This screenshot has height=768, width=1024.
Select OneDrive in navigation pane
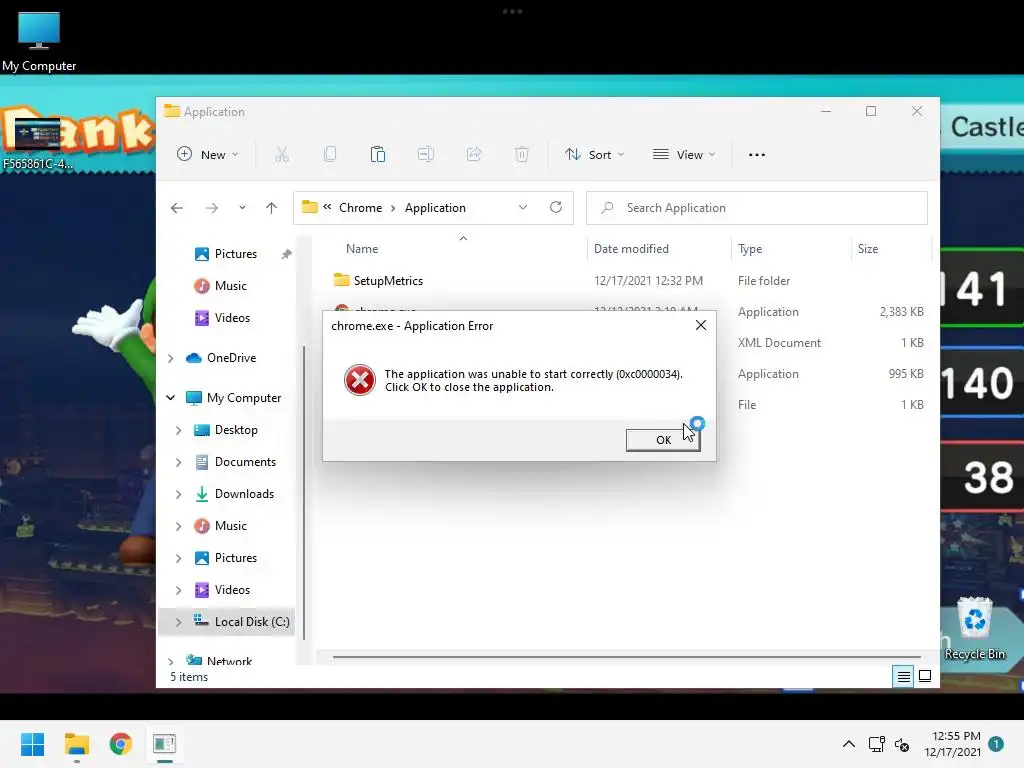pos(231,358)
